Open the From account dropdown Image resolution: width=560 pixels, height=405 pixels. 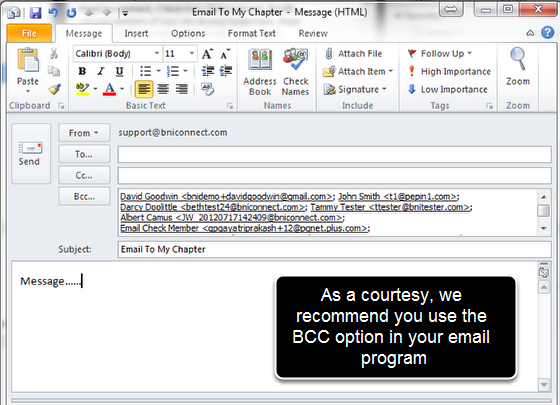pyautogui.click(x=84, y=133)
